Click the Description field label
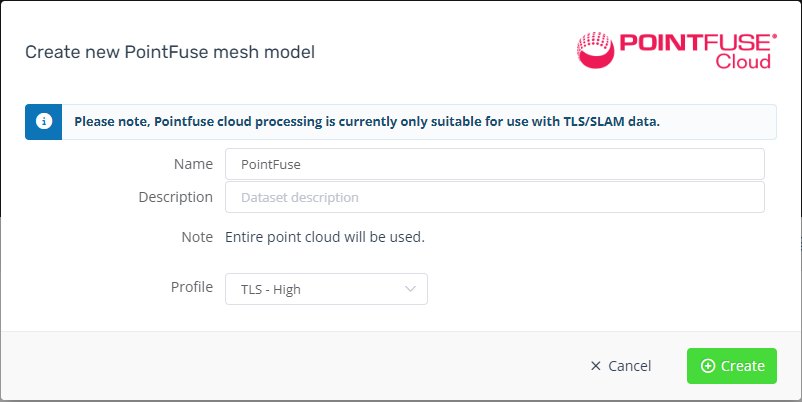 coord(176,196)
